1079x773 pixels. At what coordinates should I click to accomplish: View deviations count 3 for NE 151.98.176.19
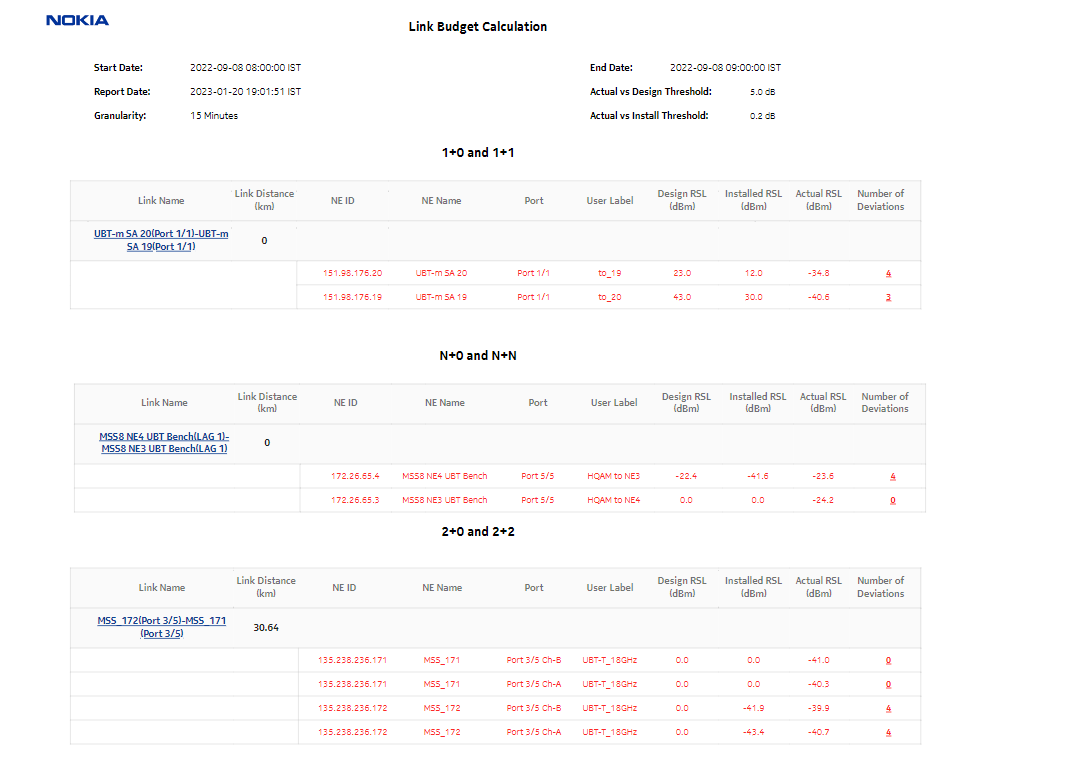click(x=887, y=296)
